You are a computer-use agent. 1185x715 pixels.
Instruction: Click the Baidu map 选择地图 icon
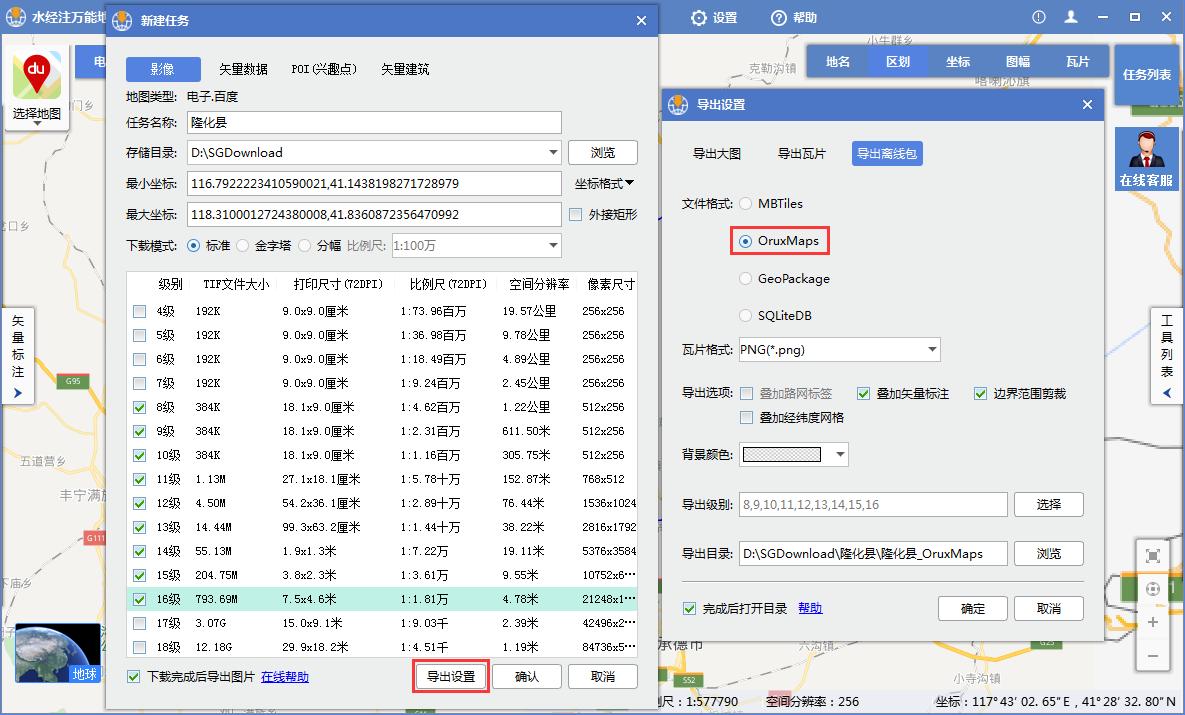[x=38, y=75]
